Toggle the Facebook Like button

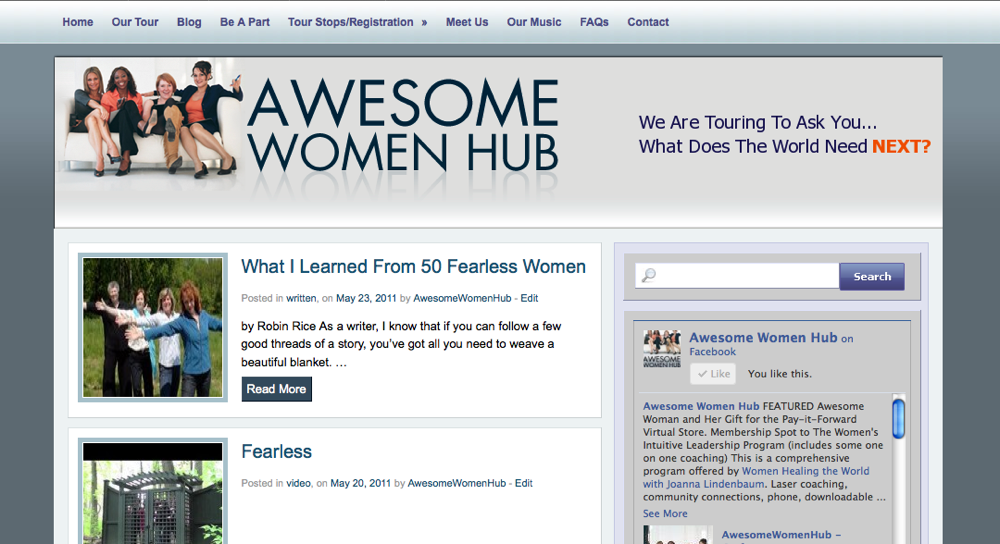(713, 374)
